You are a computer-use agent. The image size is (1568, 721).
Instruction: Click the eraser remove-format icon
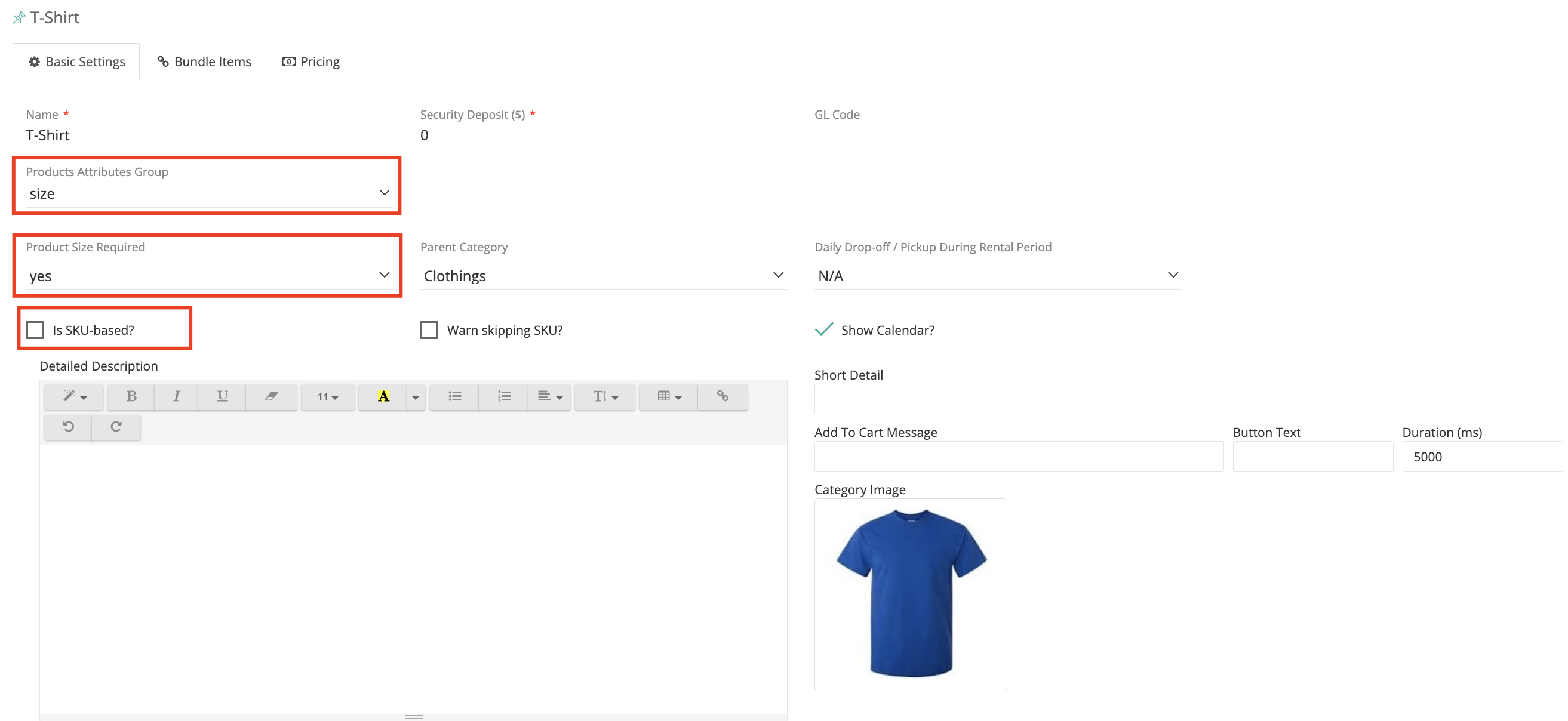pyautogui.click(x=271, y=397)
